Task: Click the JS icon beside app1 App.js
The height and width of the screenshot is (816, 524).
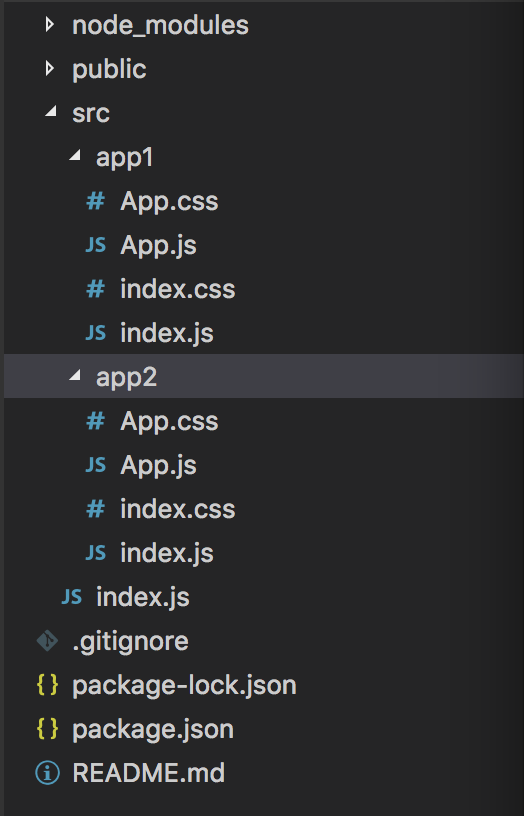Action: coord(96,245)
